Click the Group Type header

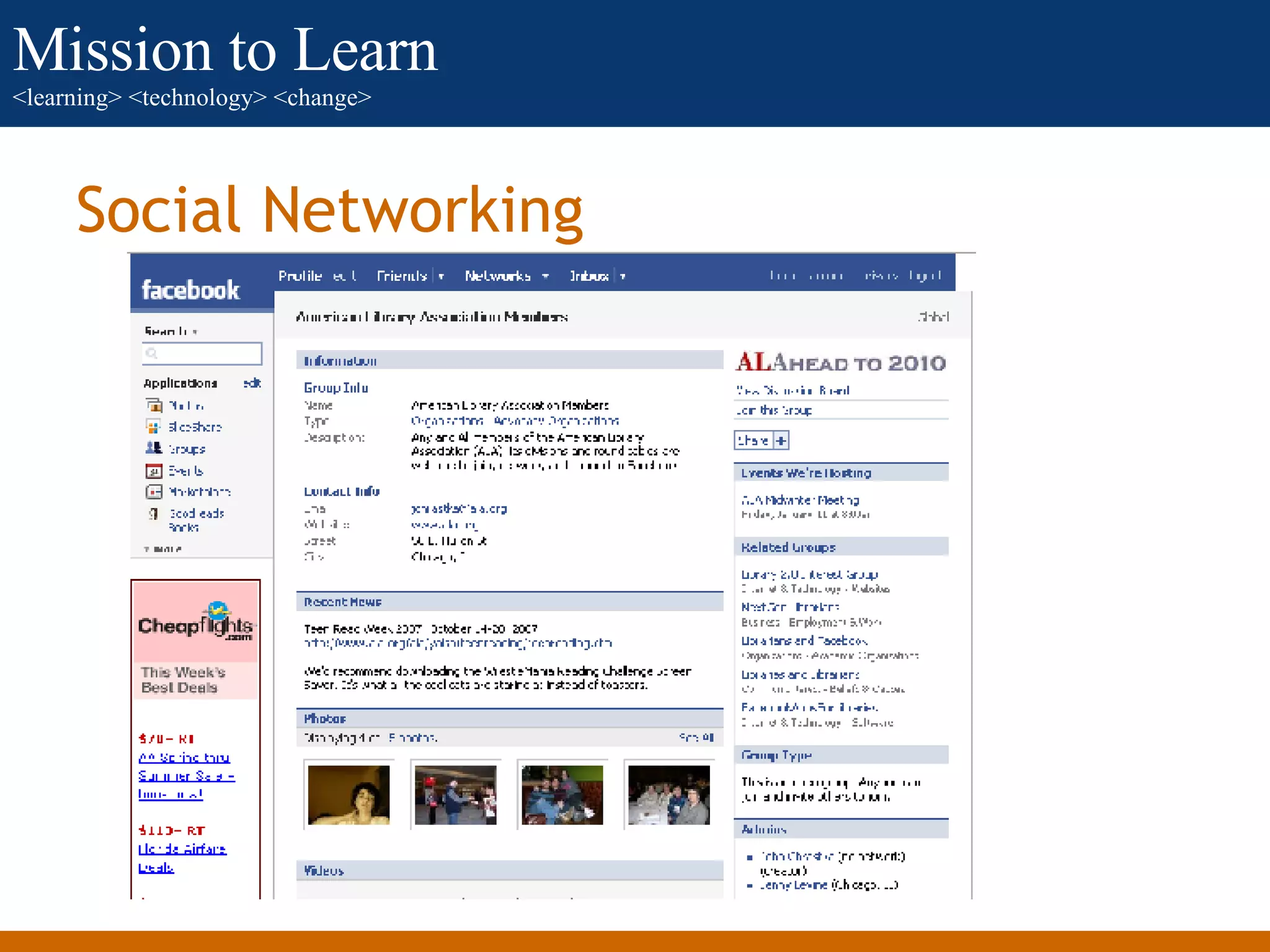pos(841,755)
